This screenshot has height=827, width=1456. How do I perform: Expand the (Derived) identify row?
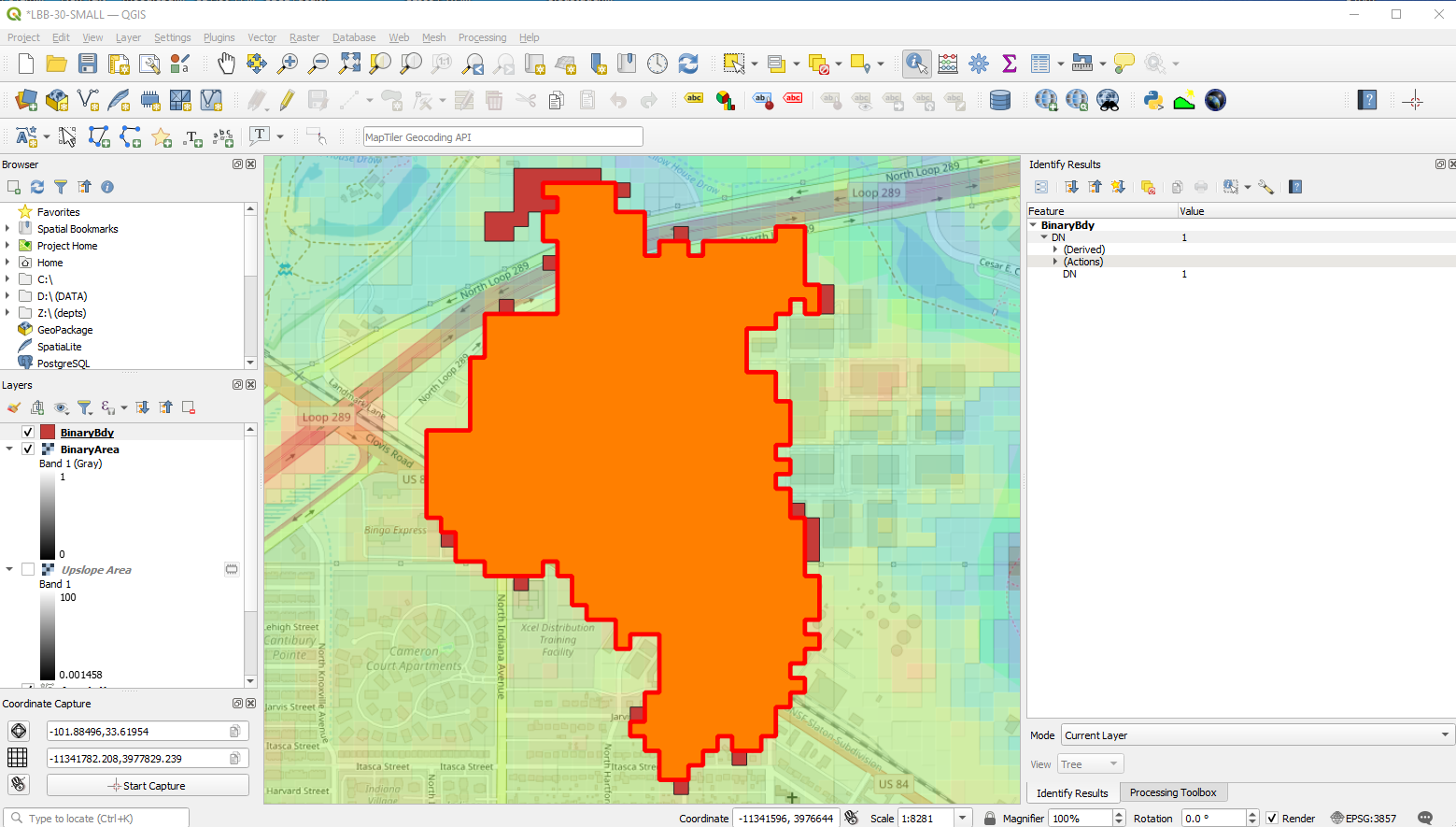pyautogui.click(x=1055, y=250)
